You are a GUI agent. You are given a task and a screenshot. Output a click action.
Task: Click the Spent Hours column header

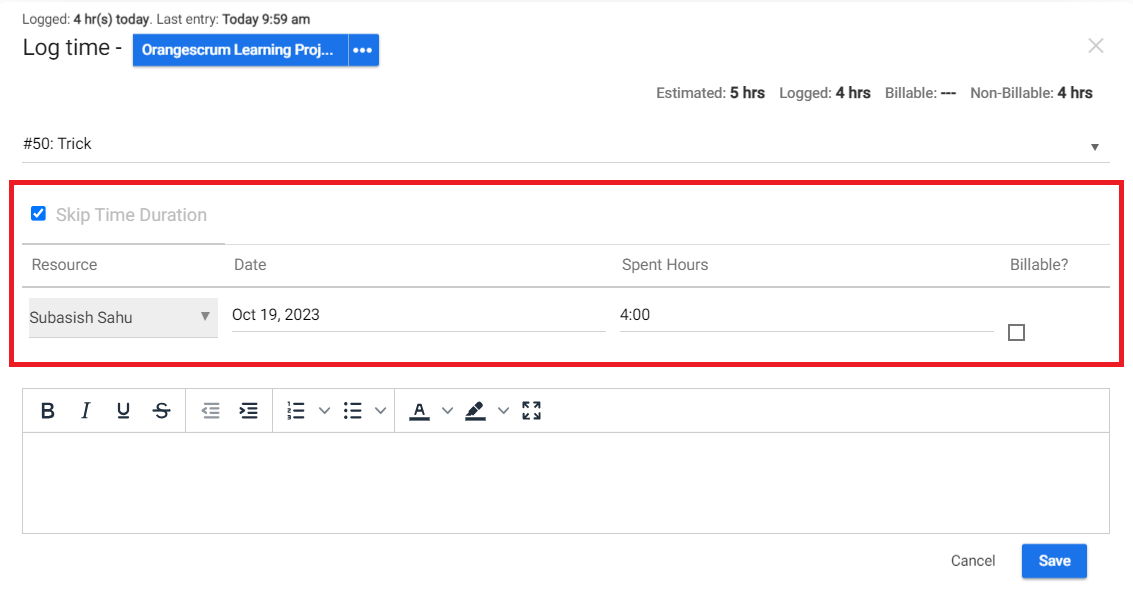[665, 265]
